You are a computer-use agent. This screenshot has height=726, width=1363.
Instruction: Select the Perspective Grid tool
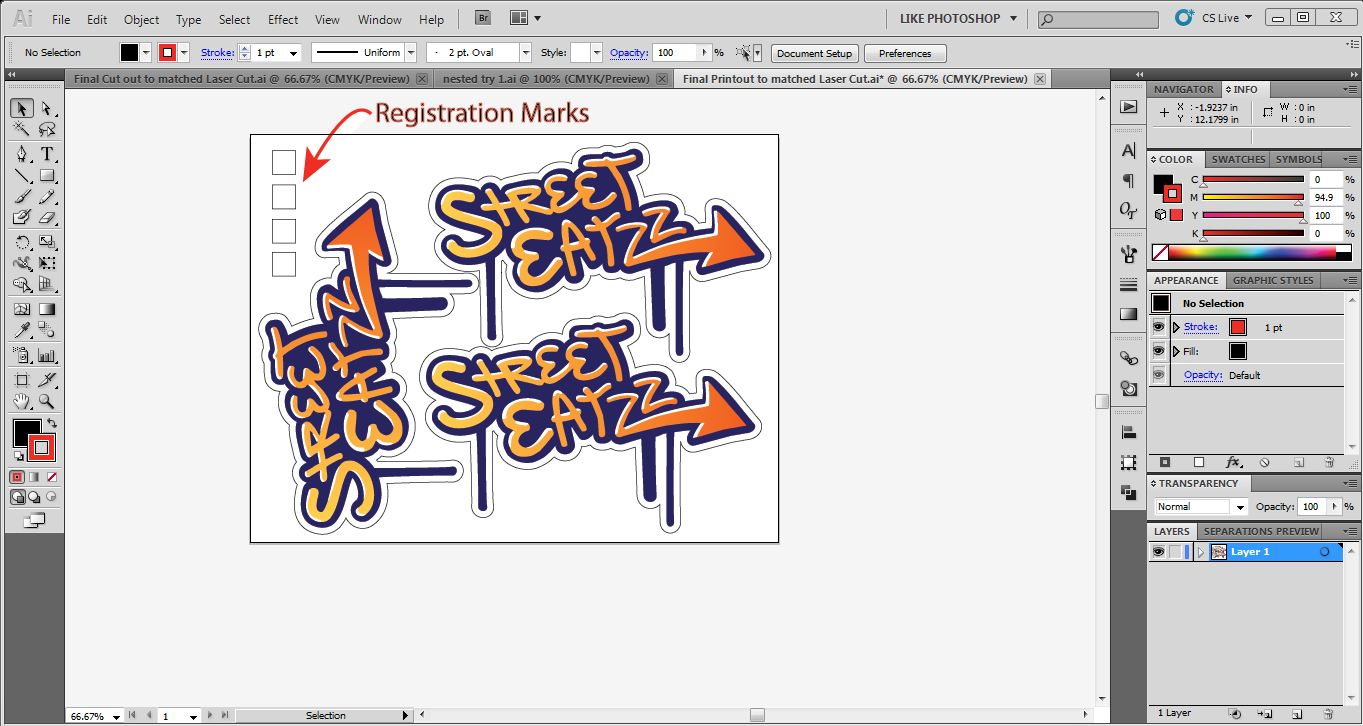pos(46,284)
